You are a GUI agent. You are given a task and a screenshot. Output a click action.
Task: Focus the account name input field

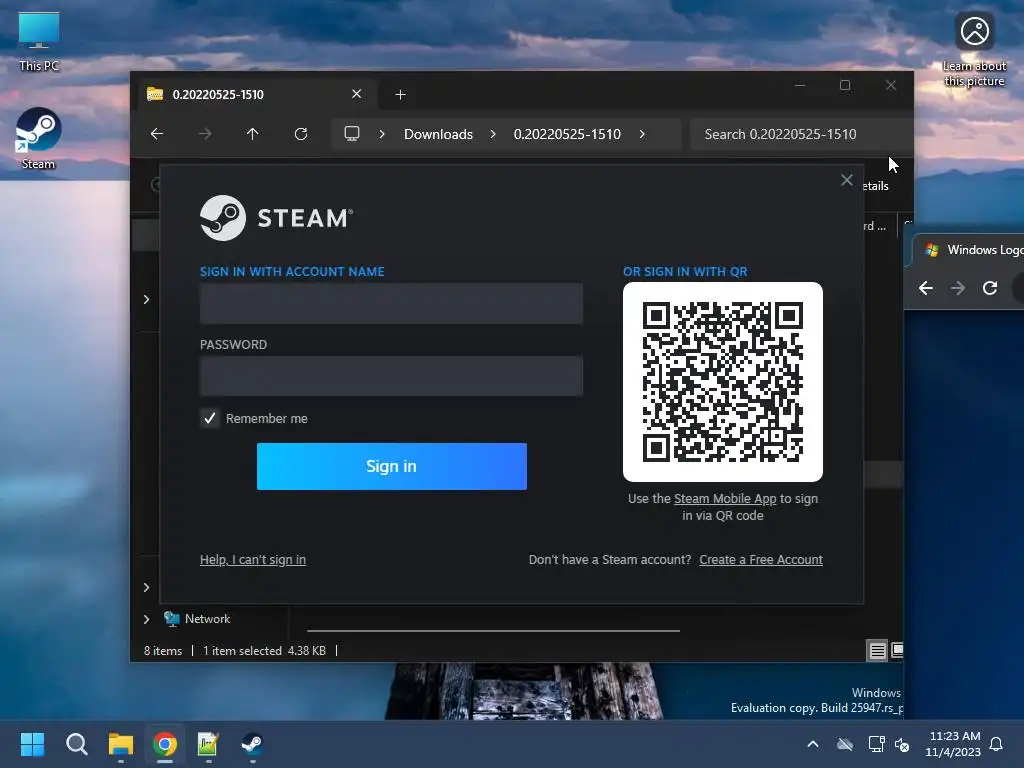[x=391, y=303]
